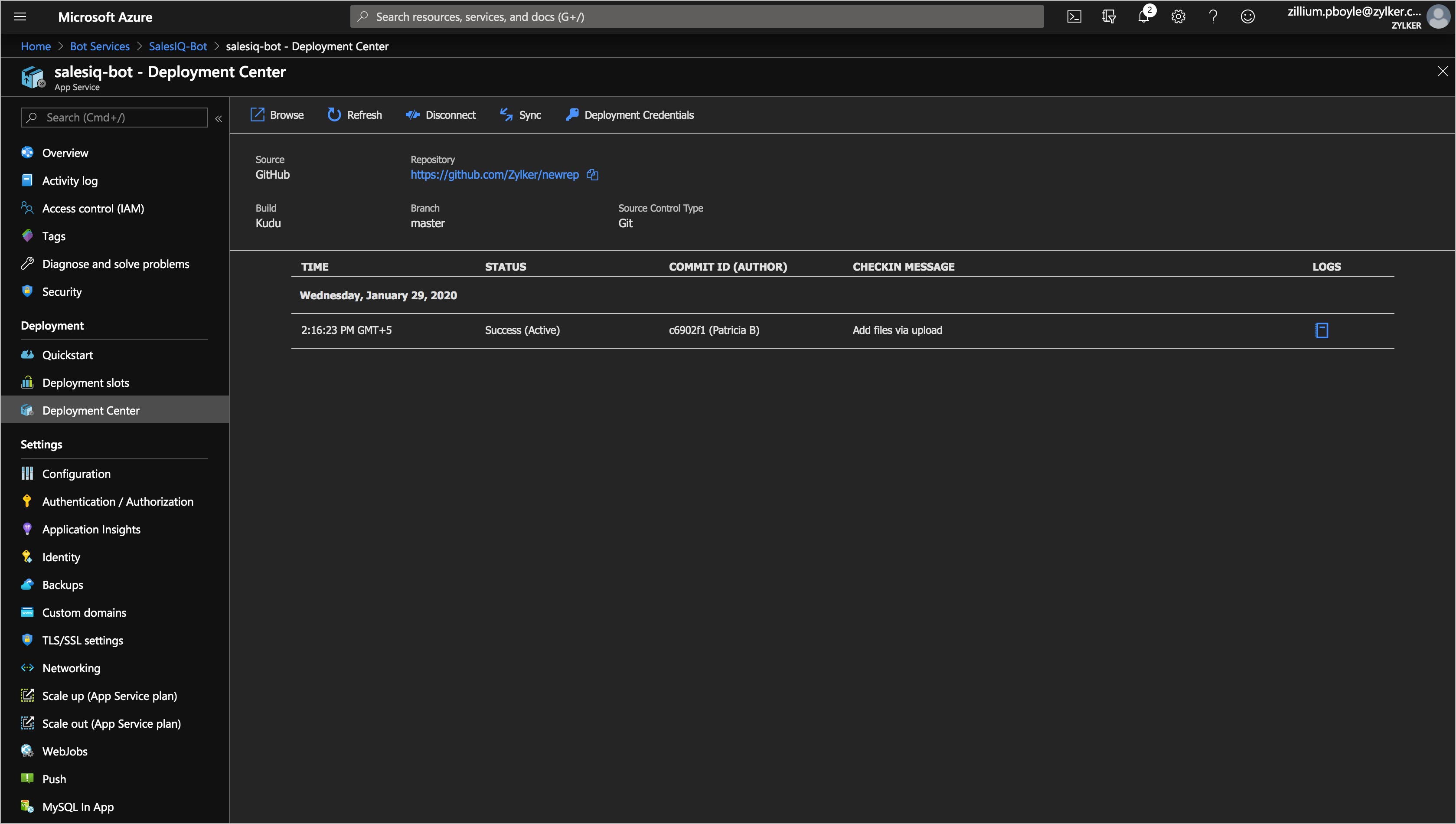
Task: Browse the deployed app
Action: click(276, 115)
